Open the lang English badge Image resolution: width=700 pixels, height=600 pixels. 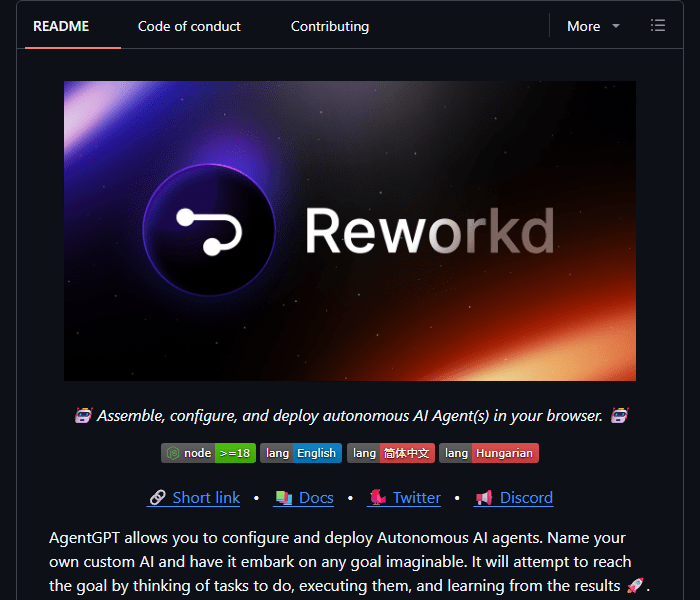[x=301, y=453]
